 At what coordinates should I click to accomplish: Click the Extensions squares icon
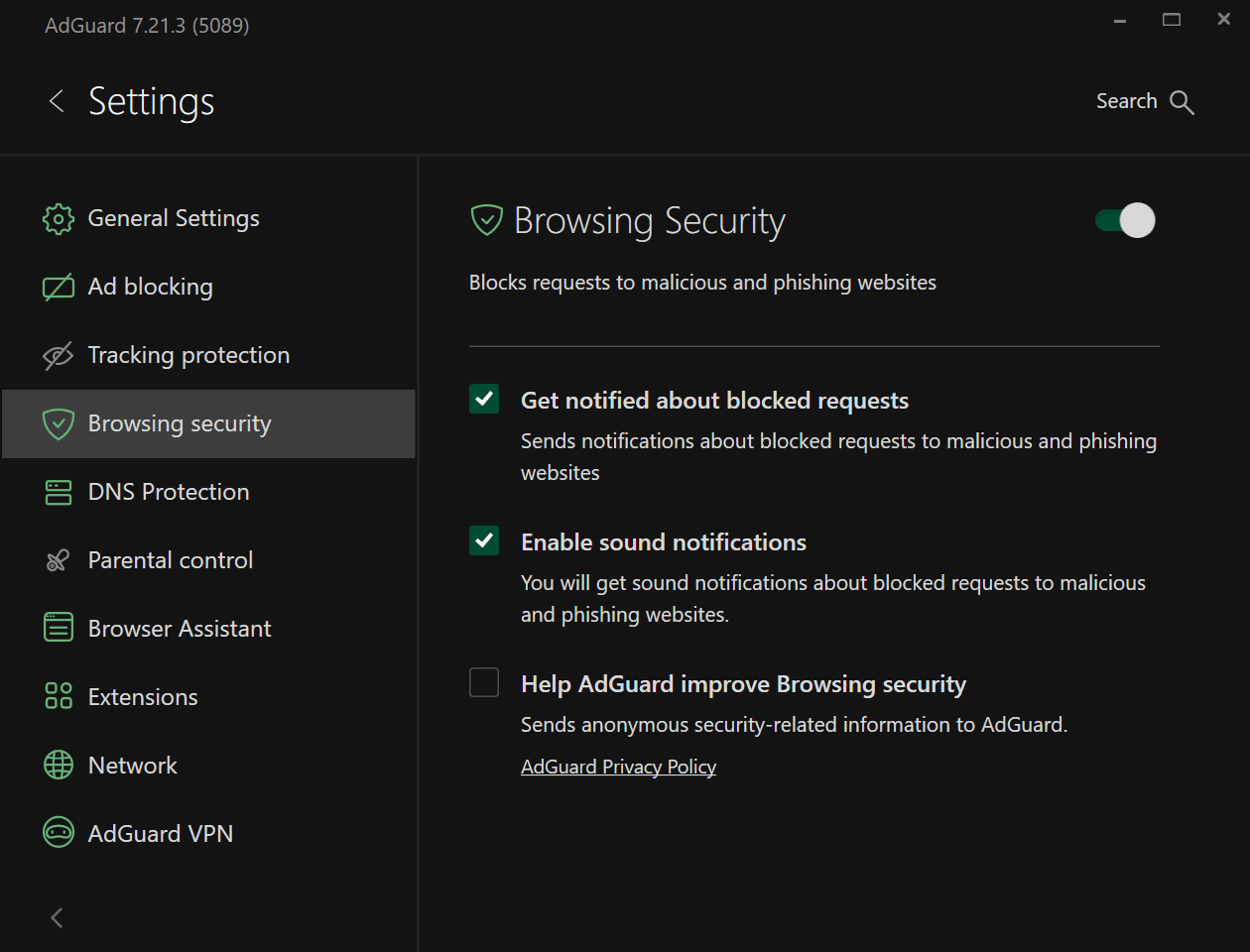[x=59, y=696]
